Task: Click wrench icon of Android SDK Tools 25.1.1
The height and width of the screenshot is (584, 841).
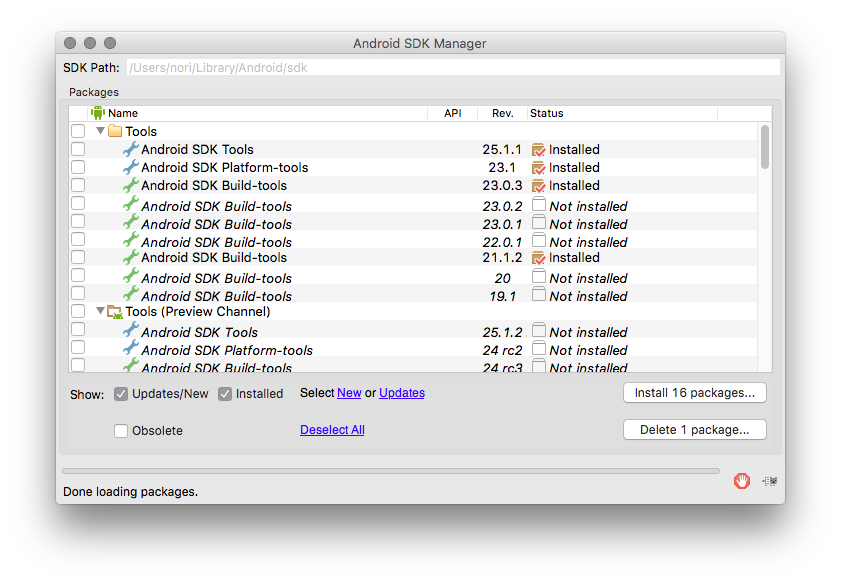Action: pos(131,149)
